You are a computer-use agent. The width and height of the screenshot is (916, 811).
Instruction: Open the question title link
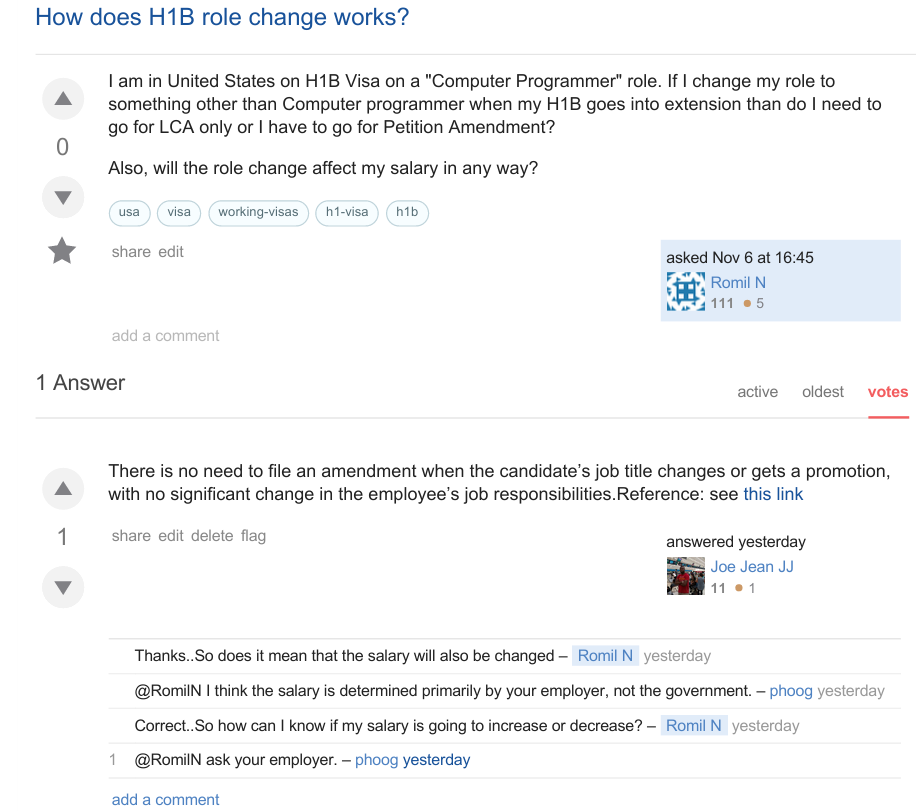[222, 18]
